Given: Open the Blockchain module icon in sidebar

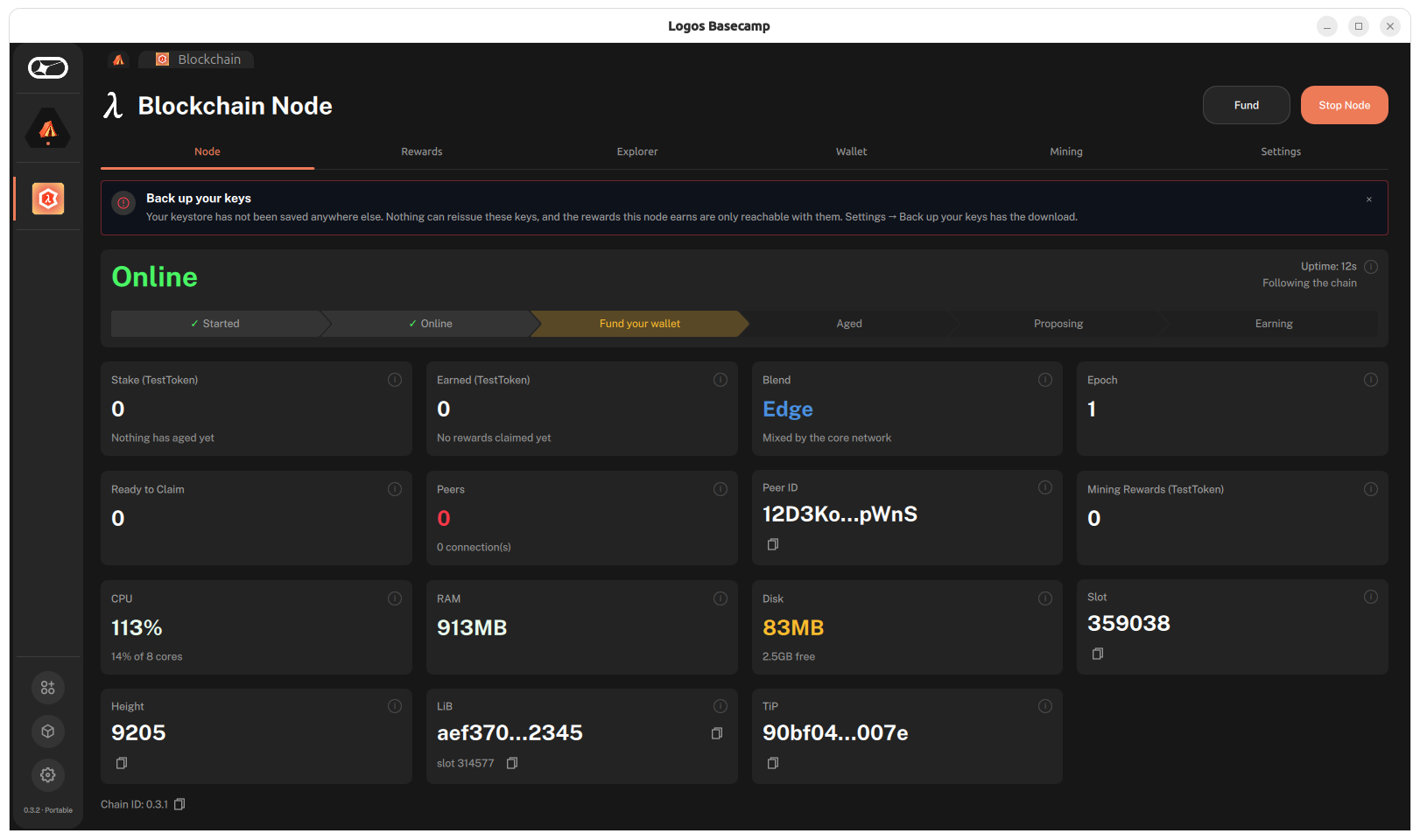Looking at the screenshot, I should tap(48, 199).
